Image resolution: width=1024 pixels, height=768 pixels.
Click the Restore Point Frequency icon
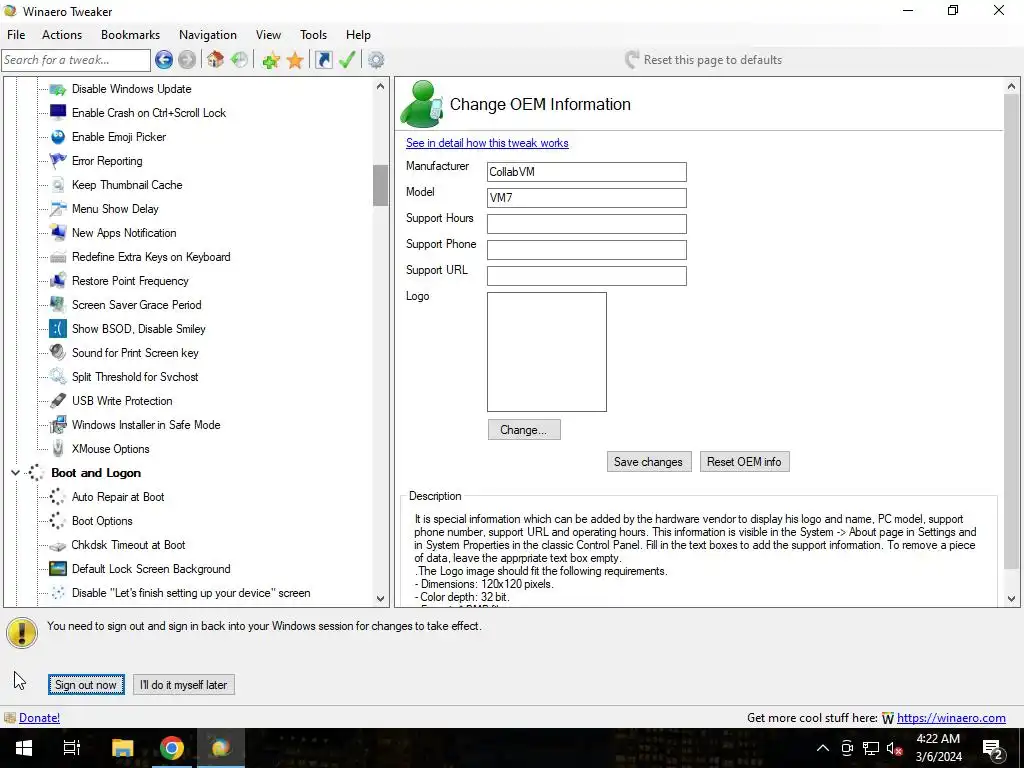[57, 281]
